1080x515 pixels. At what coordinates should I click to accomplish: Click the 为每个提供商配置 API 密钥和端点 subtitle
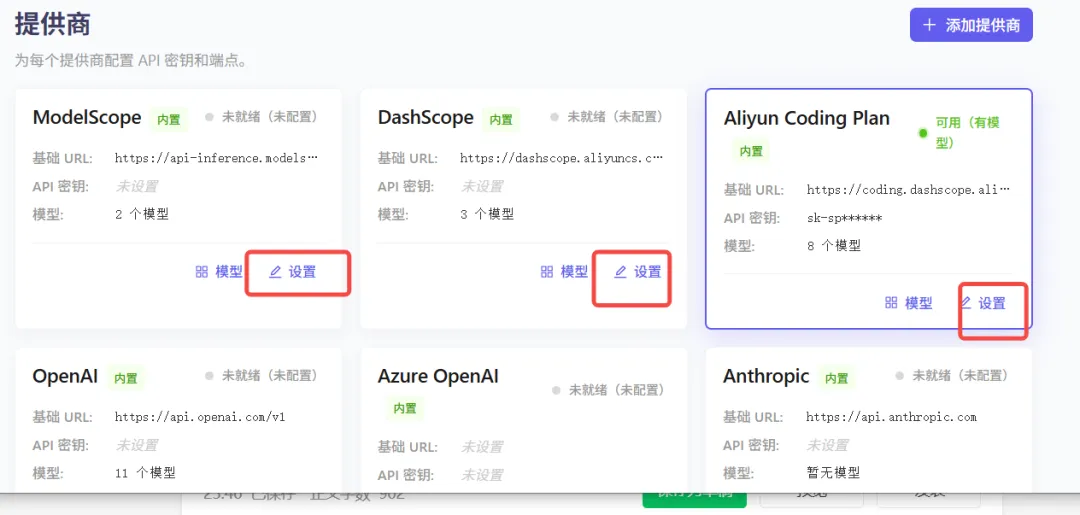[x=131, y=61]
